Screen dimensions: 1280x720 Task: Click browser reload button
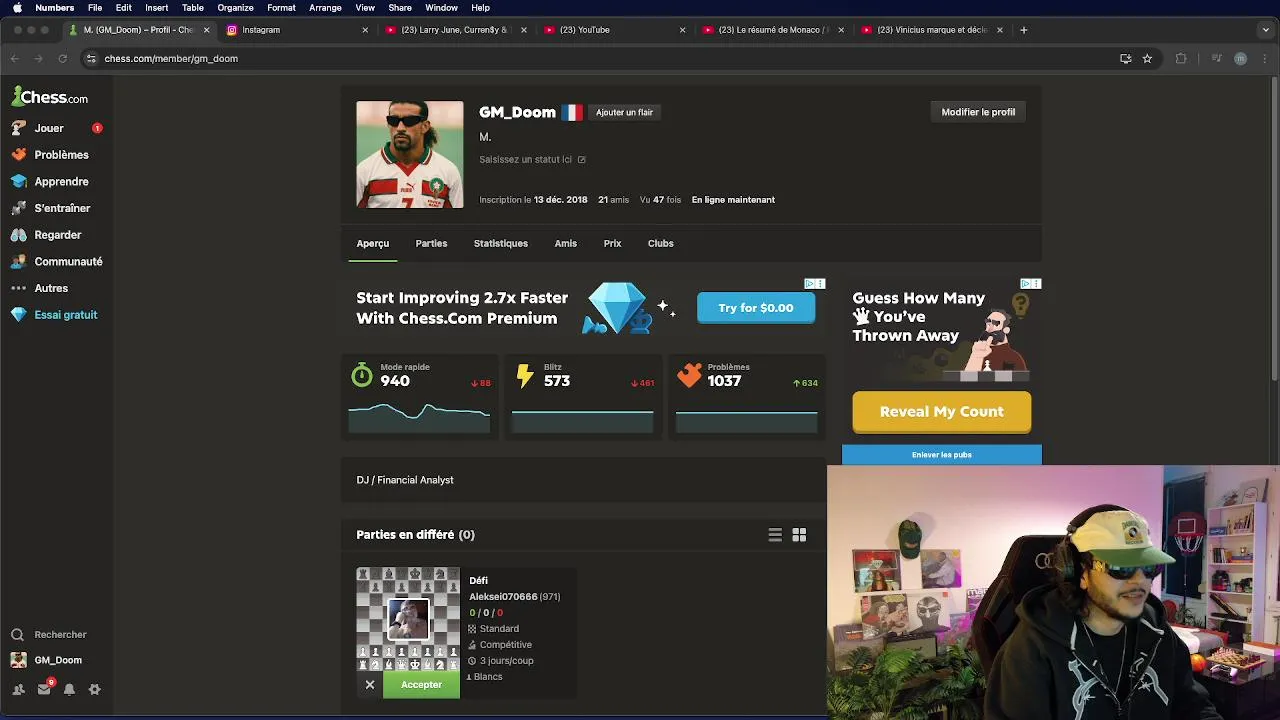(x=62, y=59)
